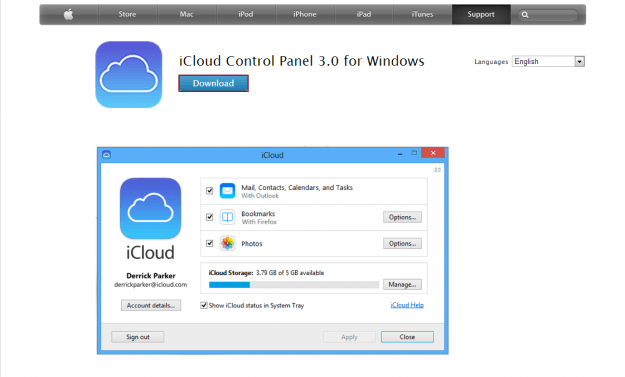The width and height of the screenshot is (625, 377).
Task: Click the Apply button
Action: tap(349, 337)
